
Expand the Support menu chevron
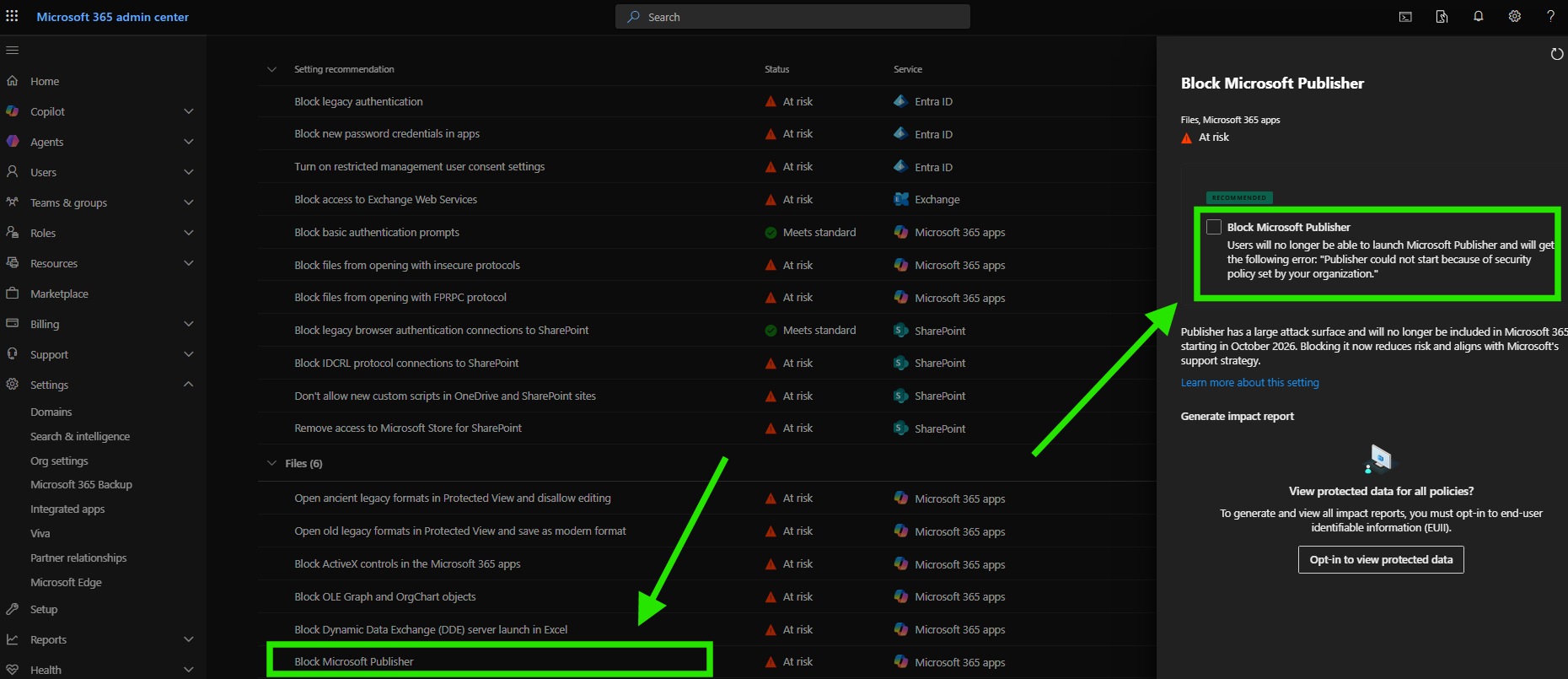coord(189,354)
